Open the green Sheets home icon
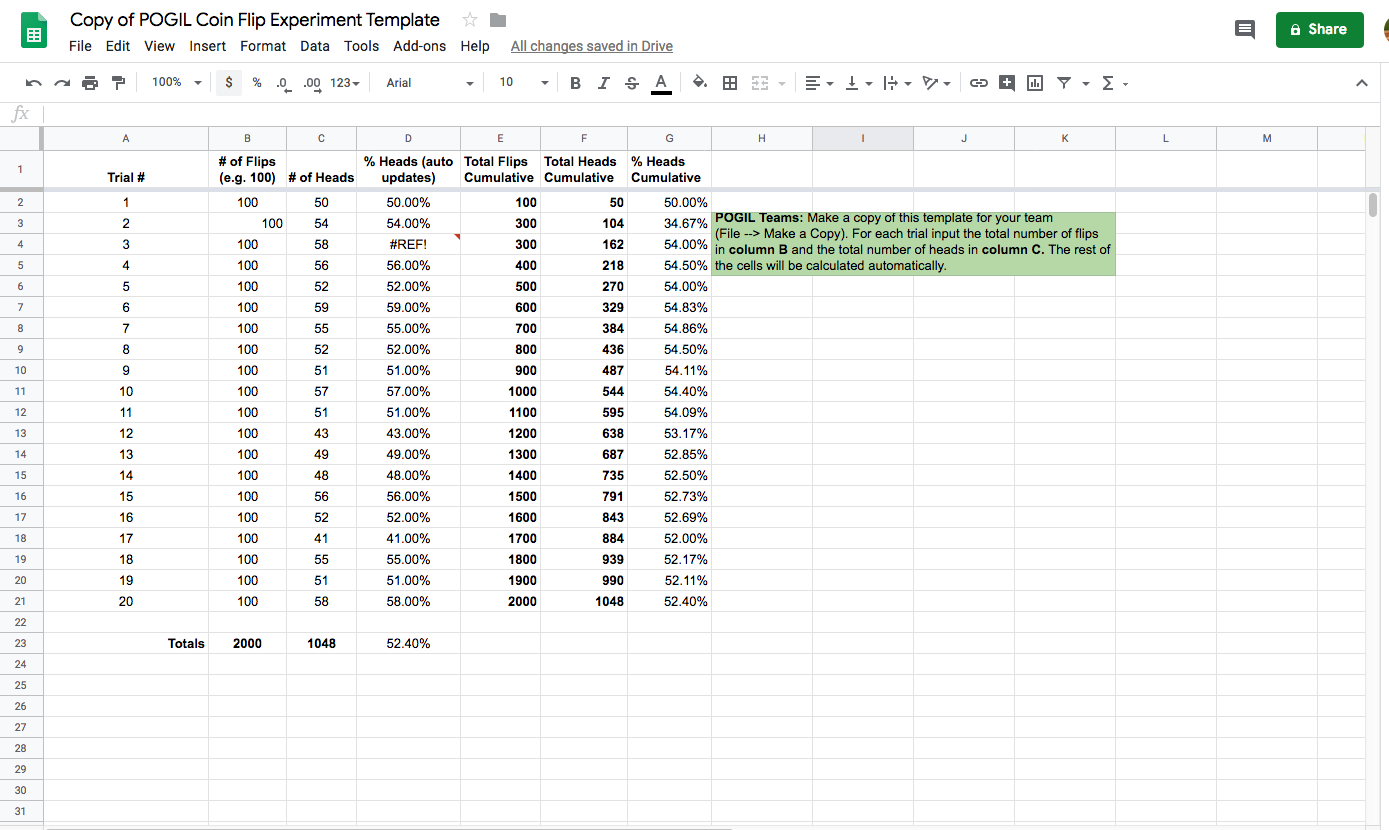Image resolution: width=1389 pixels, height=830 pixels. [35, 31]
